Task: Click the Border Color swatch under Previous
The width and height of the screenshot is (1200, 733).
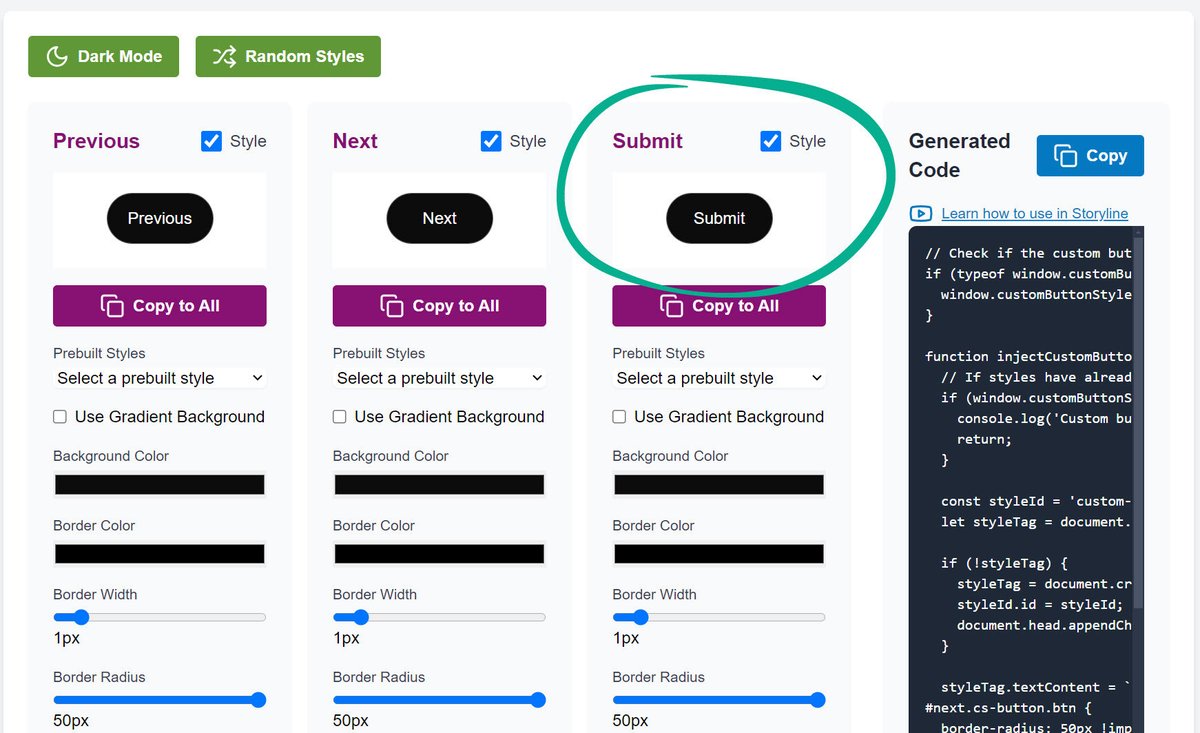Action: click(x=159, y=553)
